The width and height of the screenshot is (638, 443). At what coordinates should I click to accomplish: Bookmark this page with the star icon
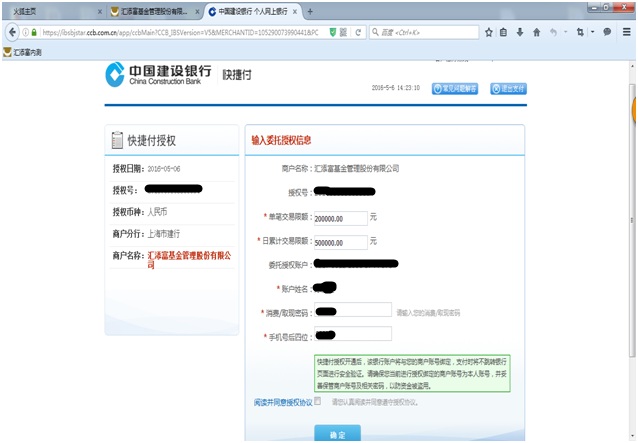coord(489,32)
